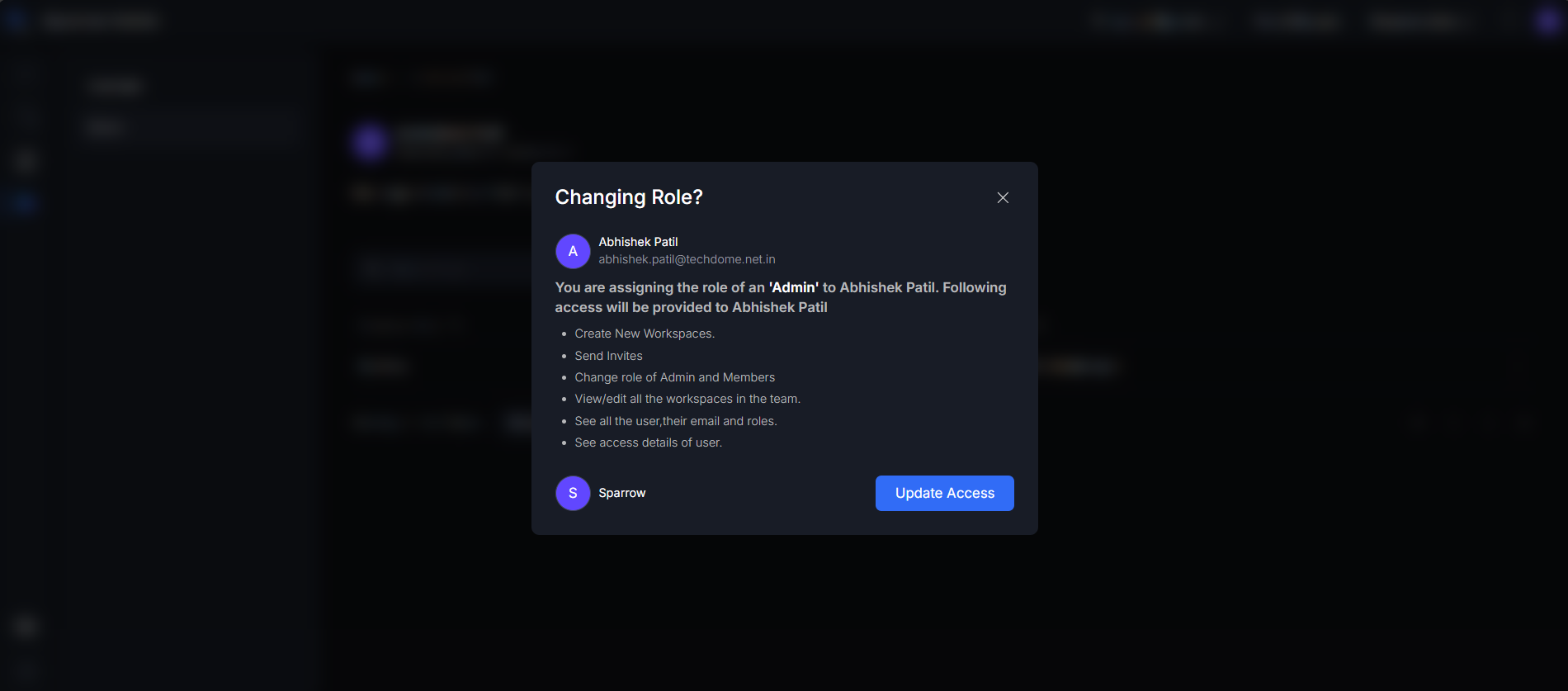Click the bold 'Admin' role text
This screenshot has height=691, width=1568.
794,287
